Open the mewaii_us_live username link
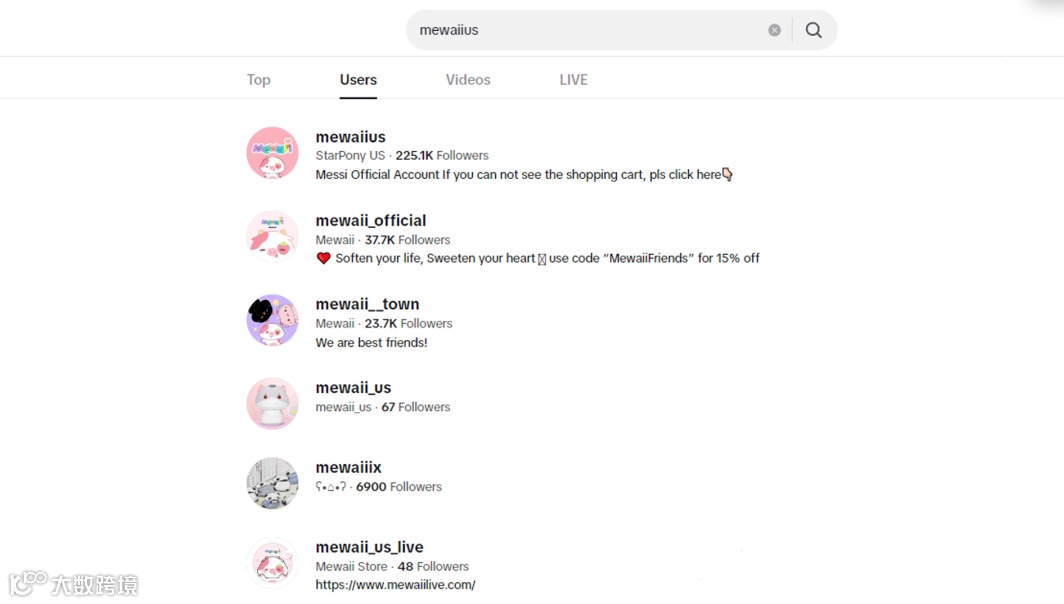Image resolution: width=1064 pixels, height=604 pixels. pyautogui.click(x=369, y=547)
